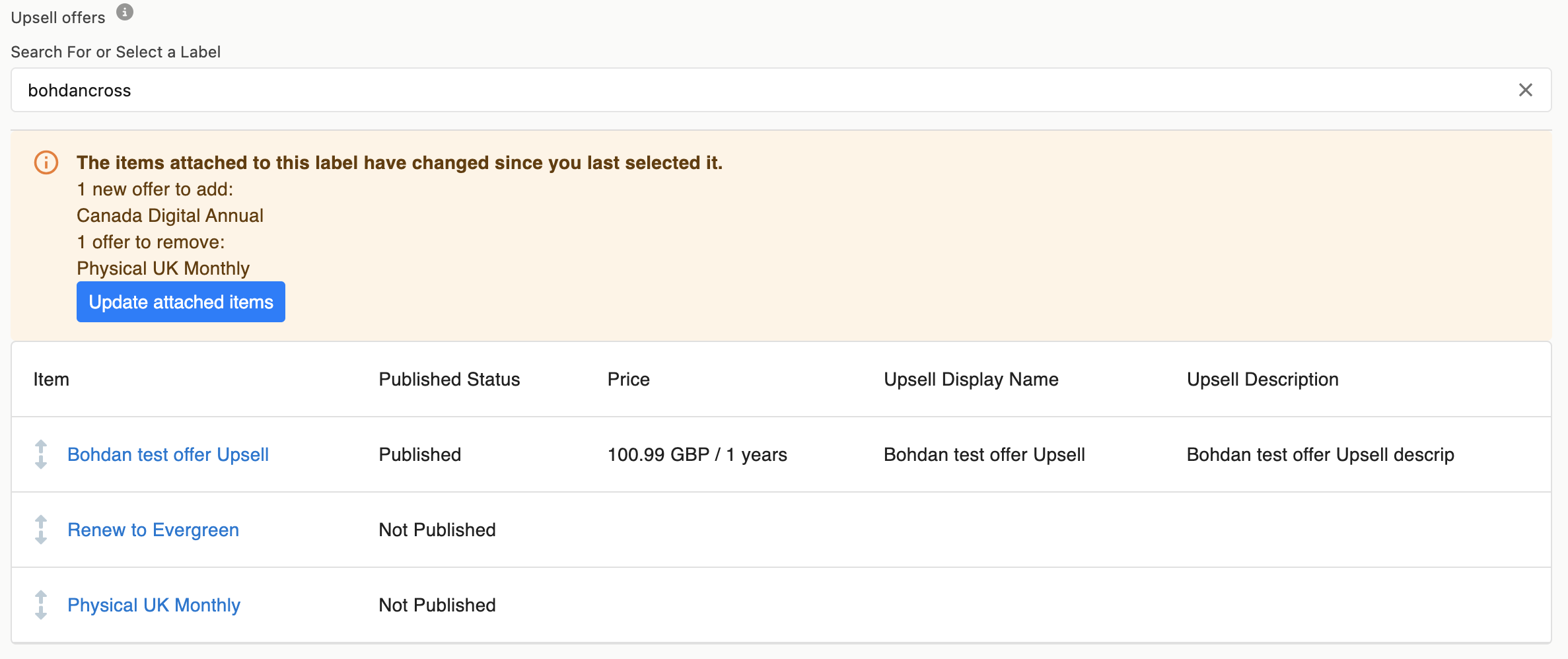Open the Physical UK Monthly item link
Viewport: 1568px width, 659px height.
pos(154,605)
